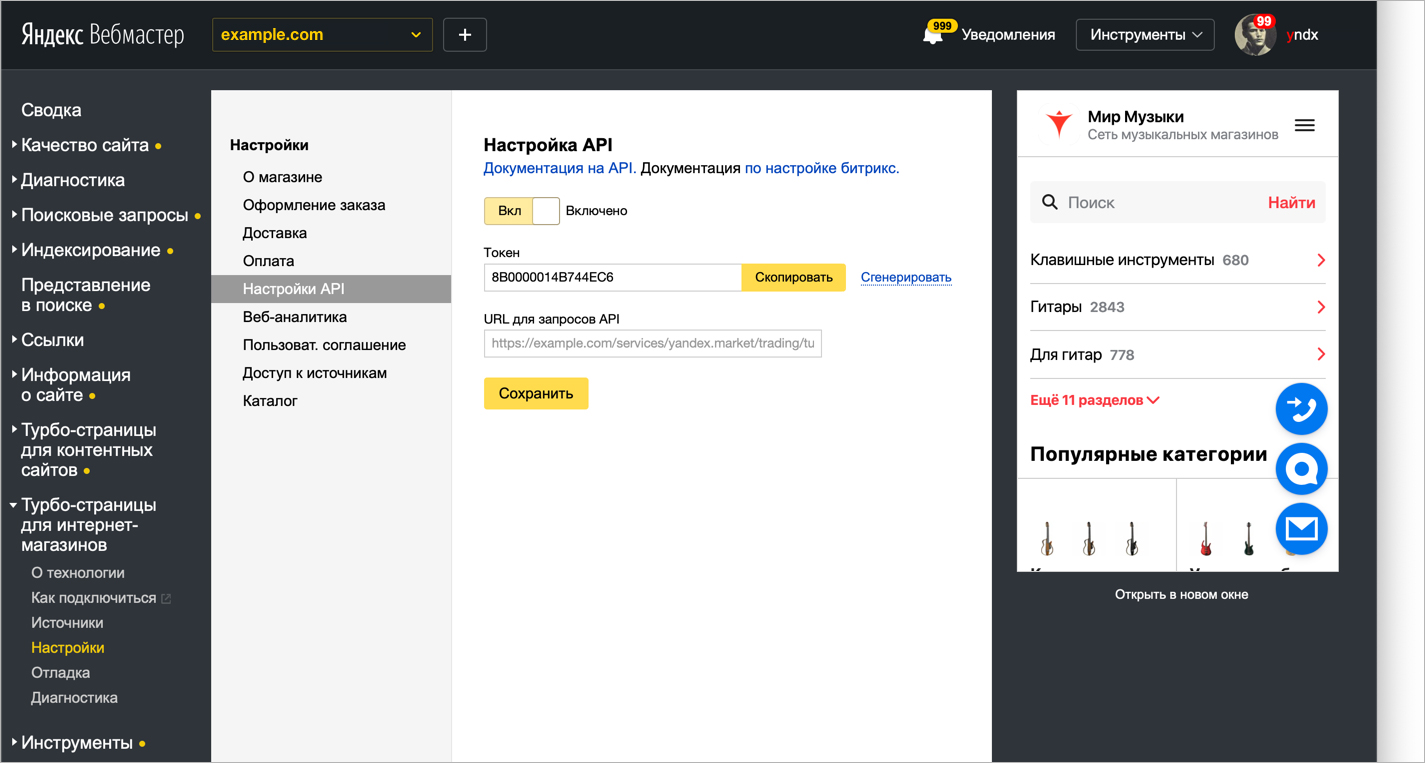The width and height of the screenshot is (1425, 763).
Task: Select Каталог settings item
Action: (x=271, y=401)
